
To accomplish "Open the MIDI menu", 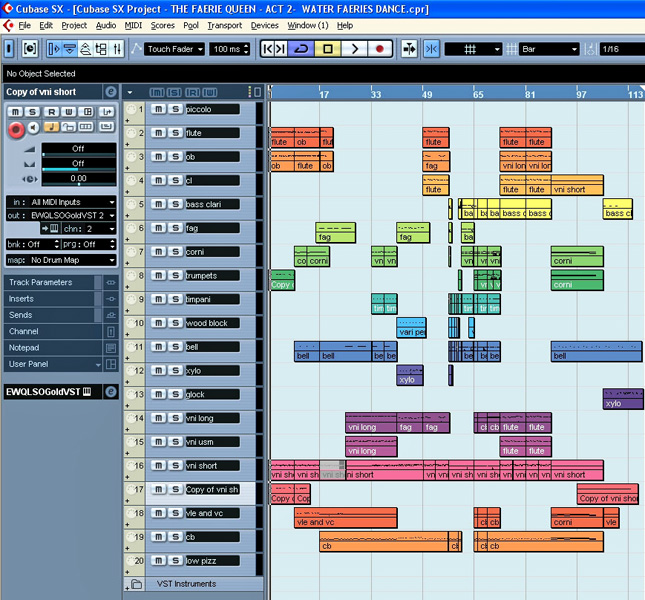I will pos(133,25).
